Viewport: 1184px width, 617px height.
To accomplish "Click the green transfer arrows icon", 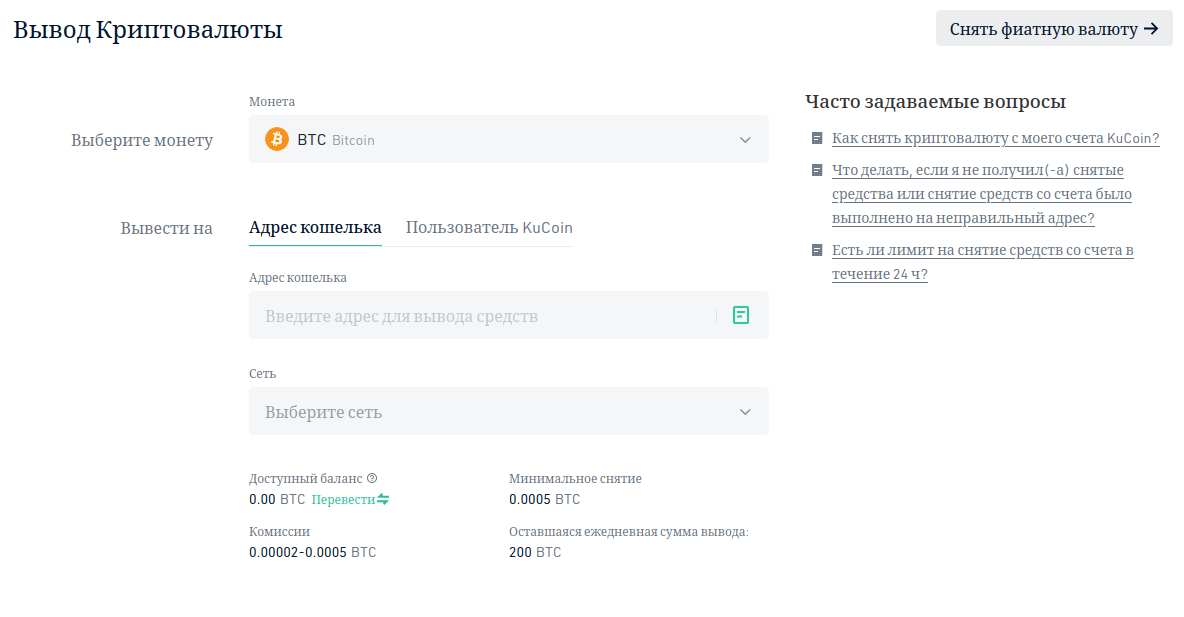I will [x=383, y=499].
